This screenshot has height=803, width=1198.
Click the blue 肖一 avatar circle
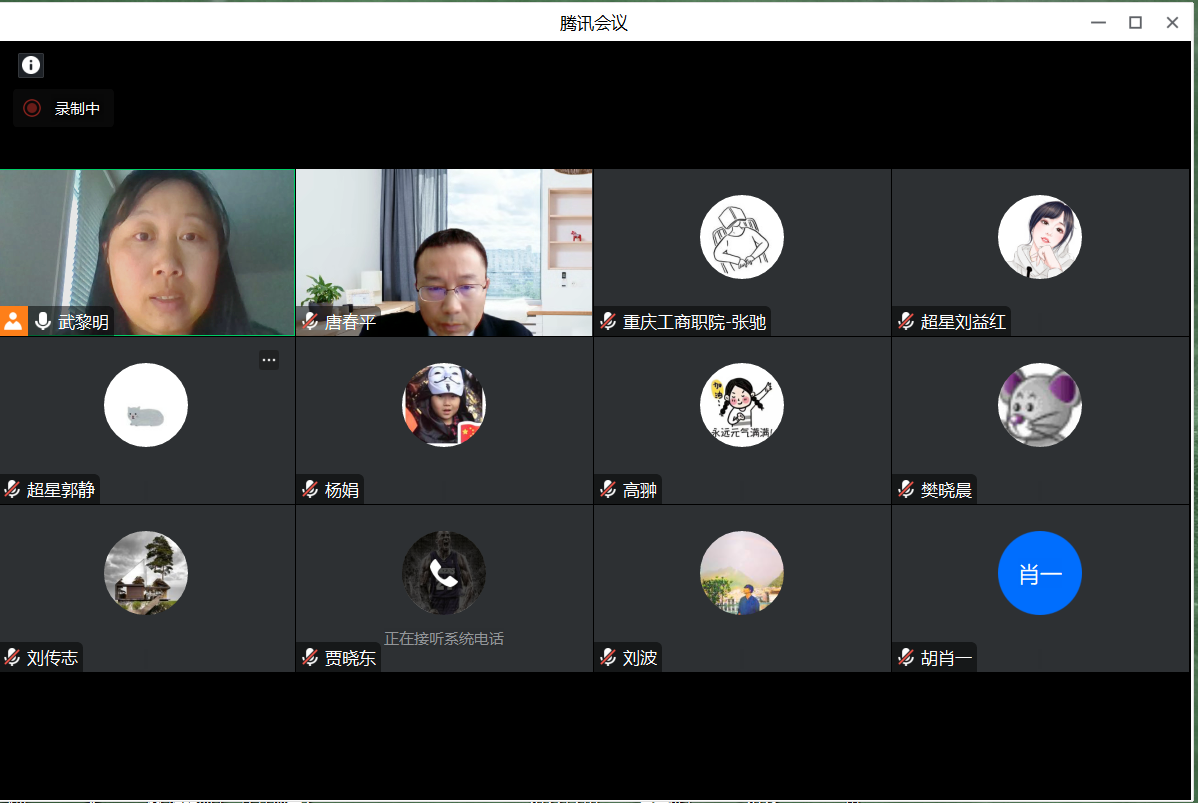pos(1040,573)
